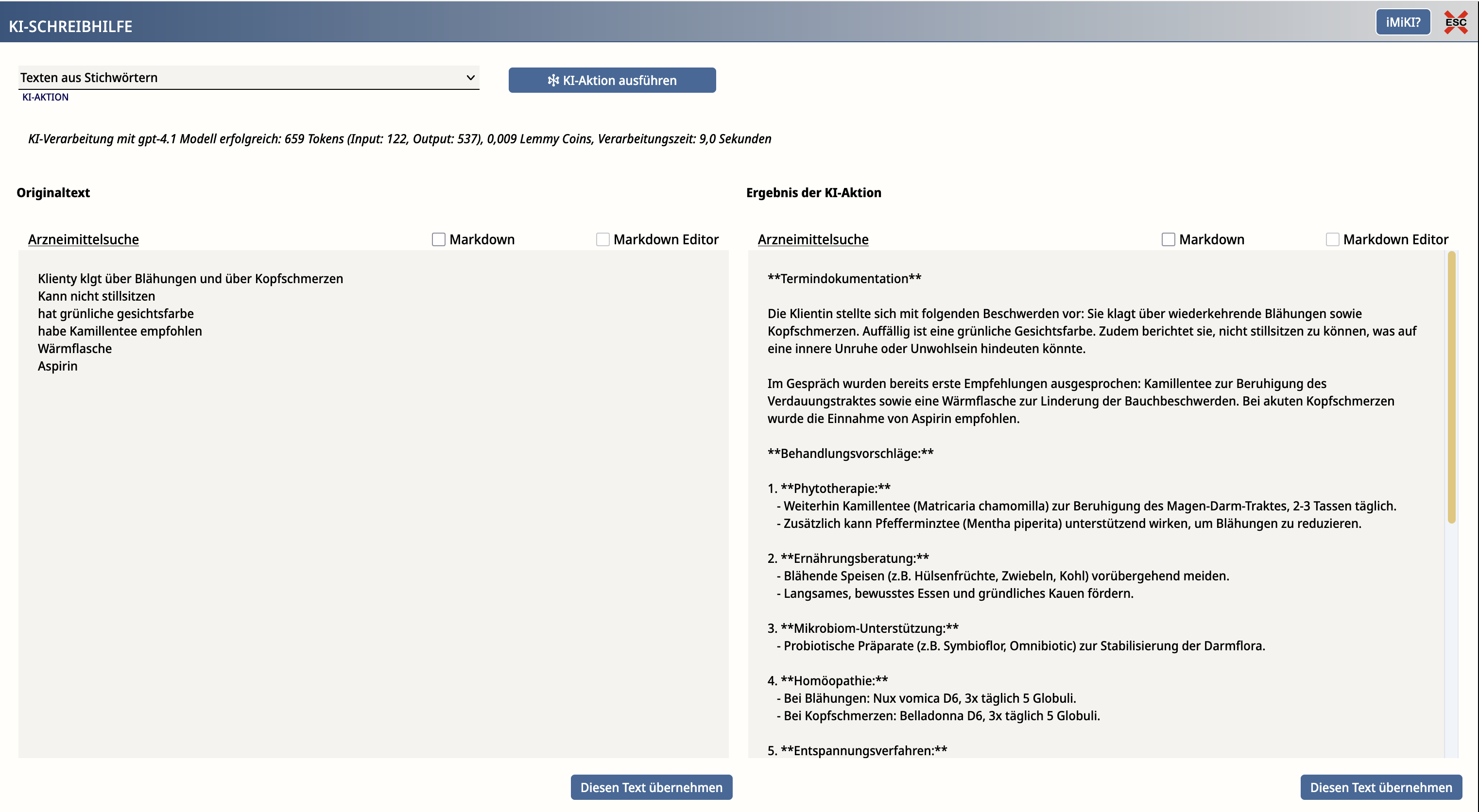The width and height of the screenshot is (1479, 812).
Task: Click the line "habe Kamillentee empfohlen"
Action: point(120,331)
